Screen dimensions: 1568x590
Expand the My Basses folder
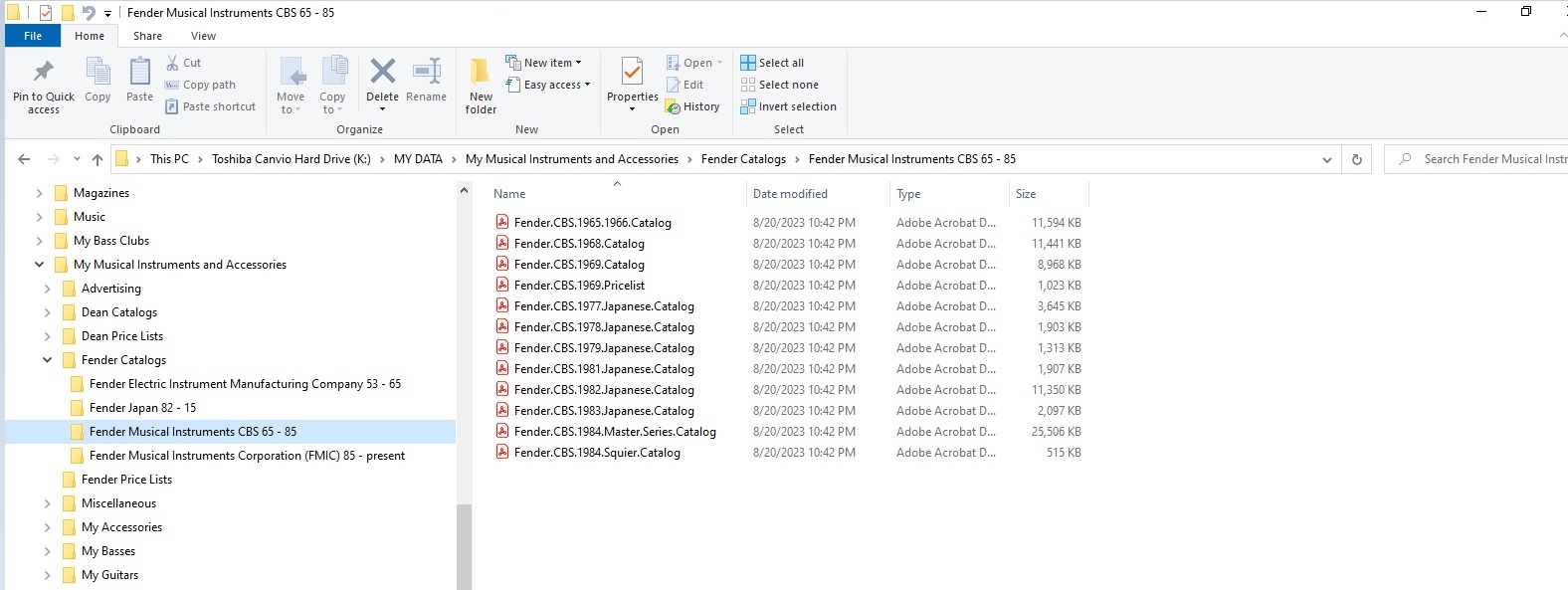tap(47, 551)
